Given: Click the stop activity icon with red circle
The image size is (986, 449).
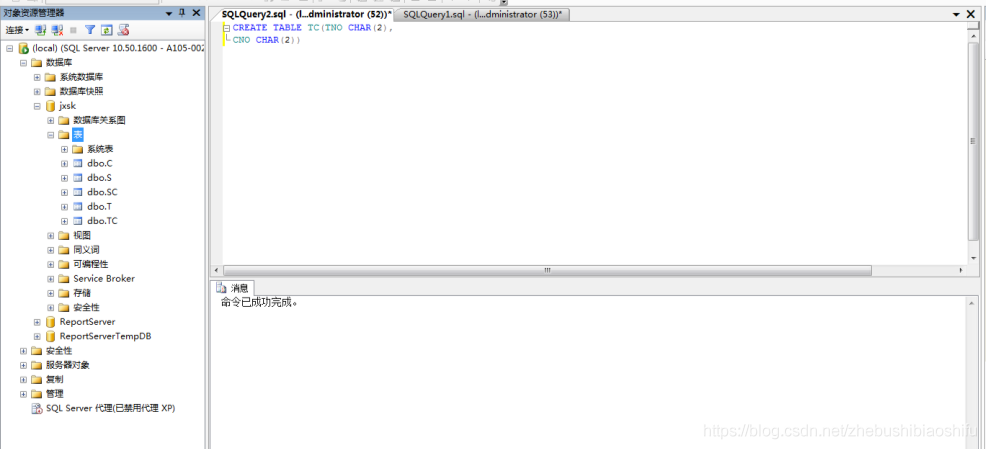Looking at the screenshot, I should (123, 30).
